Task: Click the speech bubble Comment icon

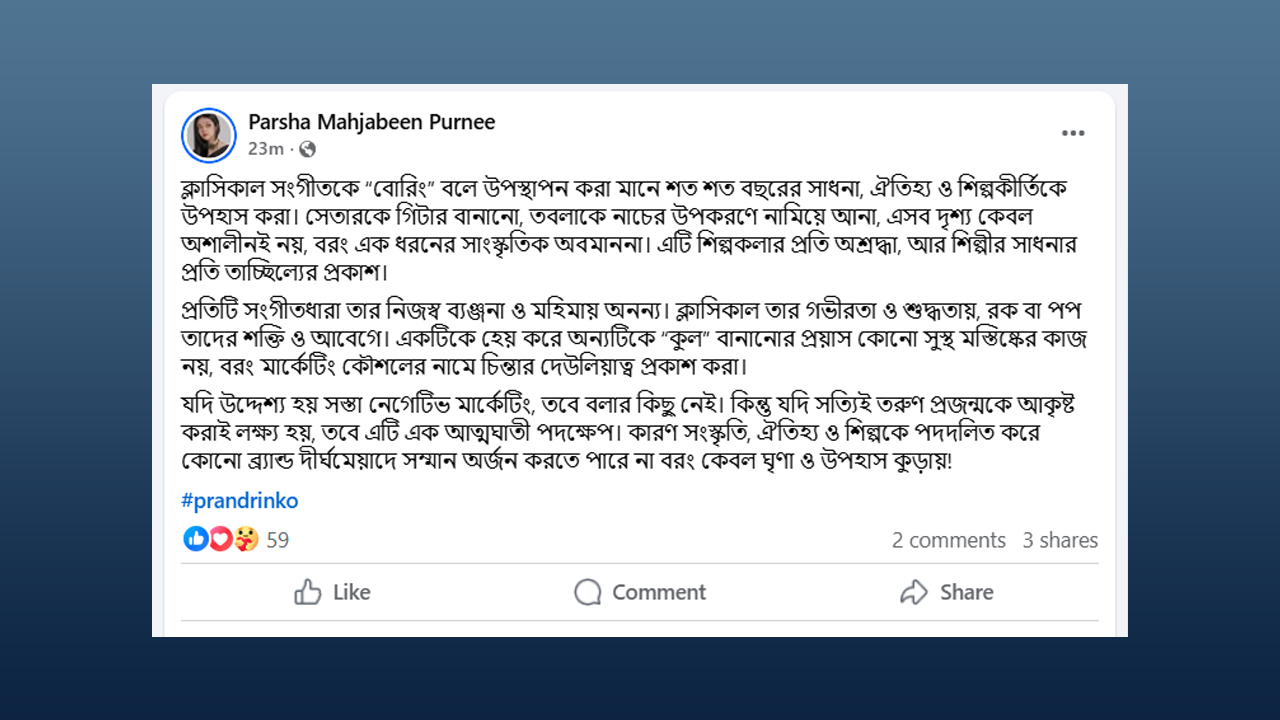Action: [588, 592]
